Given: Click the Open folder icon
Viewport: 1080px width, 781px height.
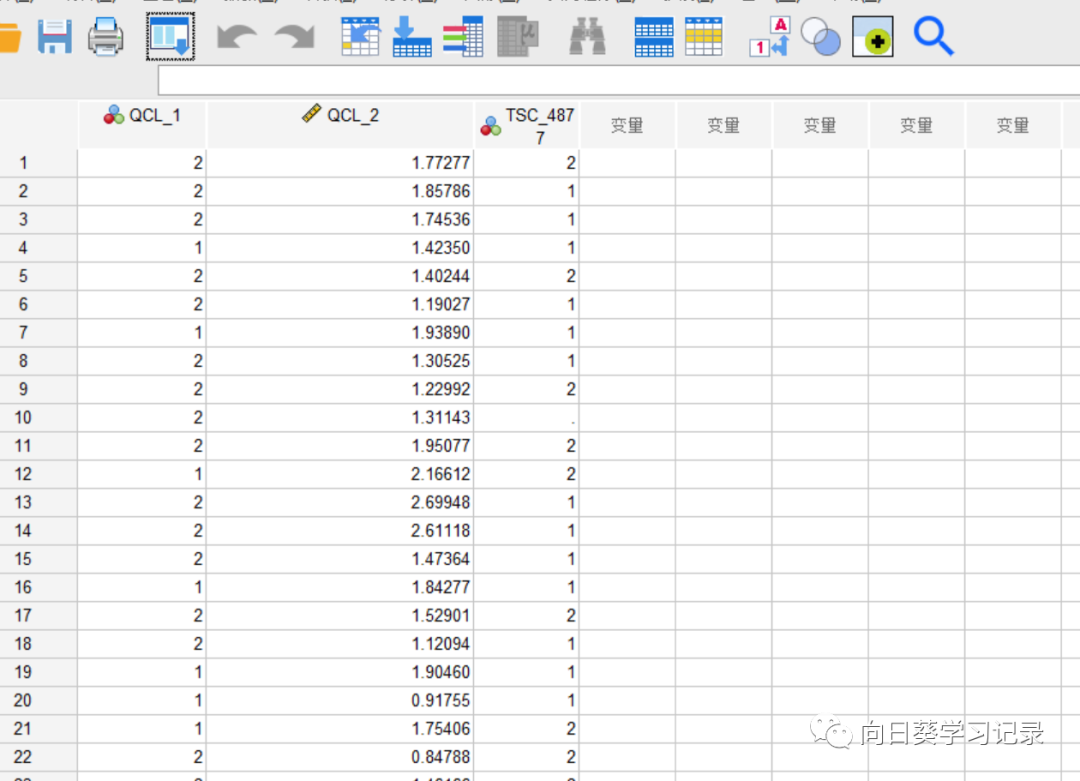Looking at the screenshot, I should (10, 37).
